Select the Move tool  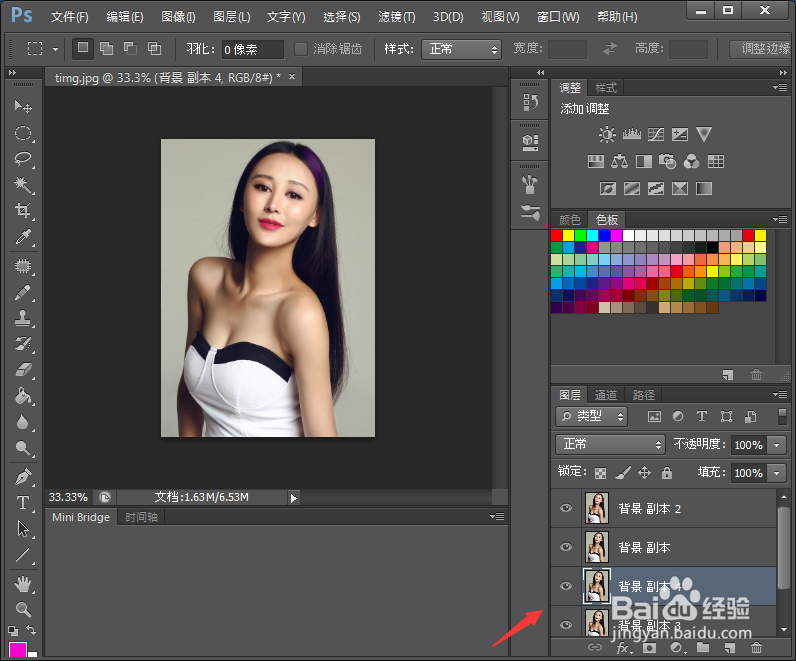tap(23, 106)
